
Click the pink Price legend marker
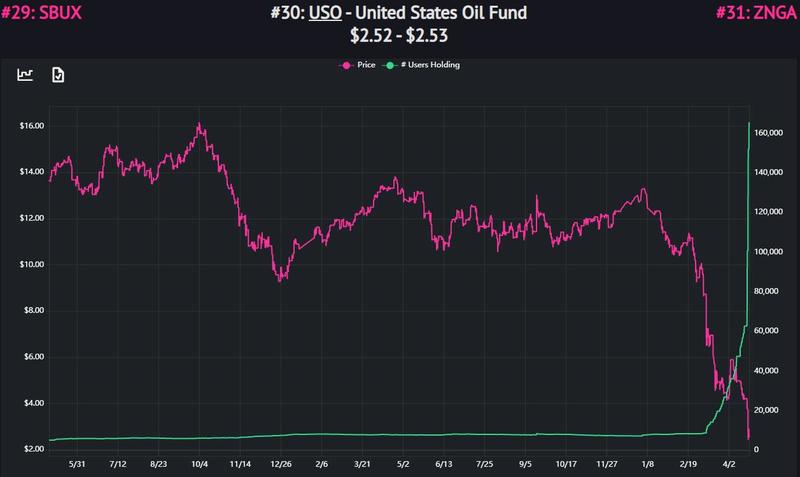[346, 65]
